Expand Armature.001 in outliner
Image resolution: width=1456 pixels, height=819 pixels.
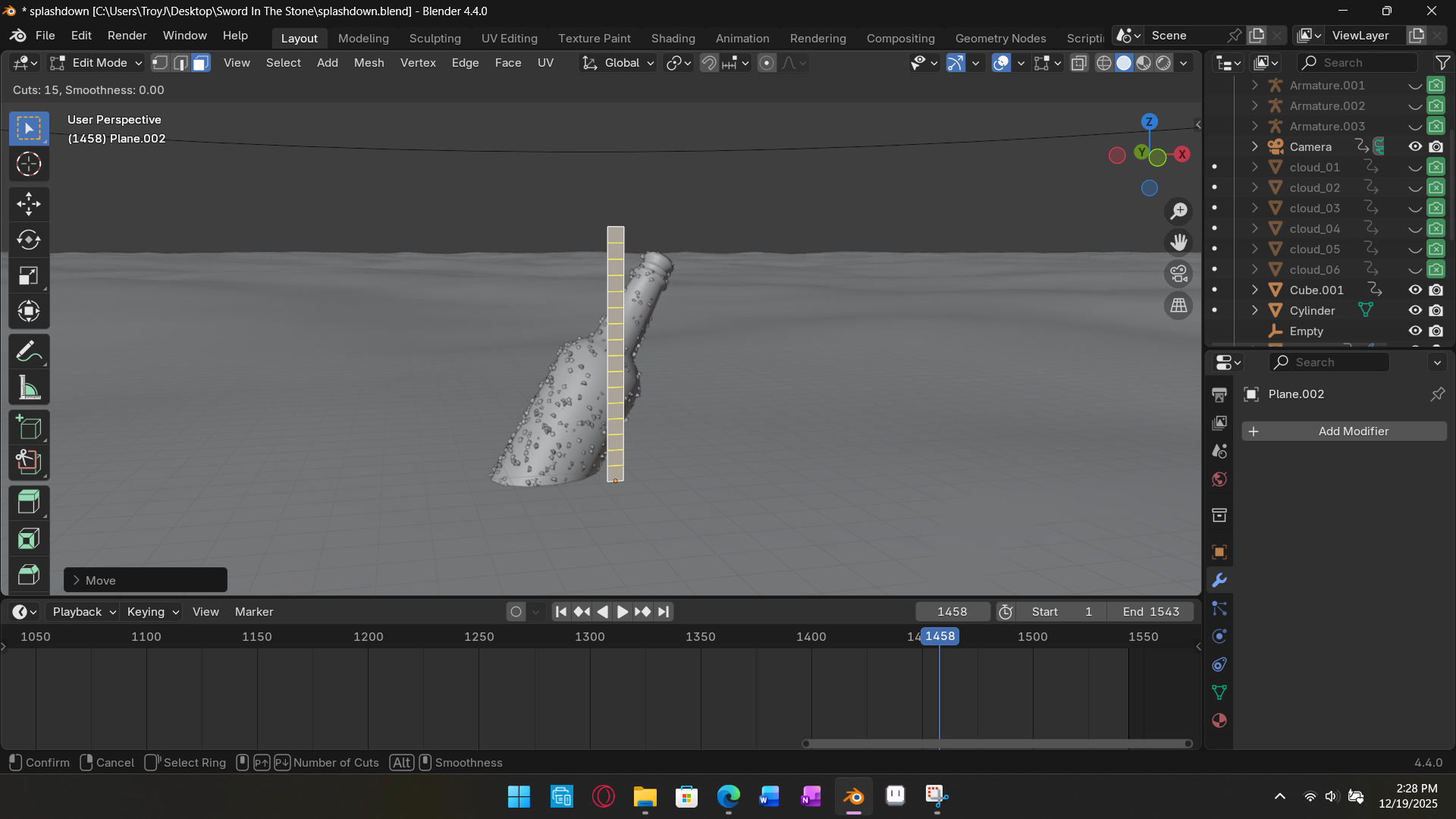point(1255,85)
